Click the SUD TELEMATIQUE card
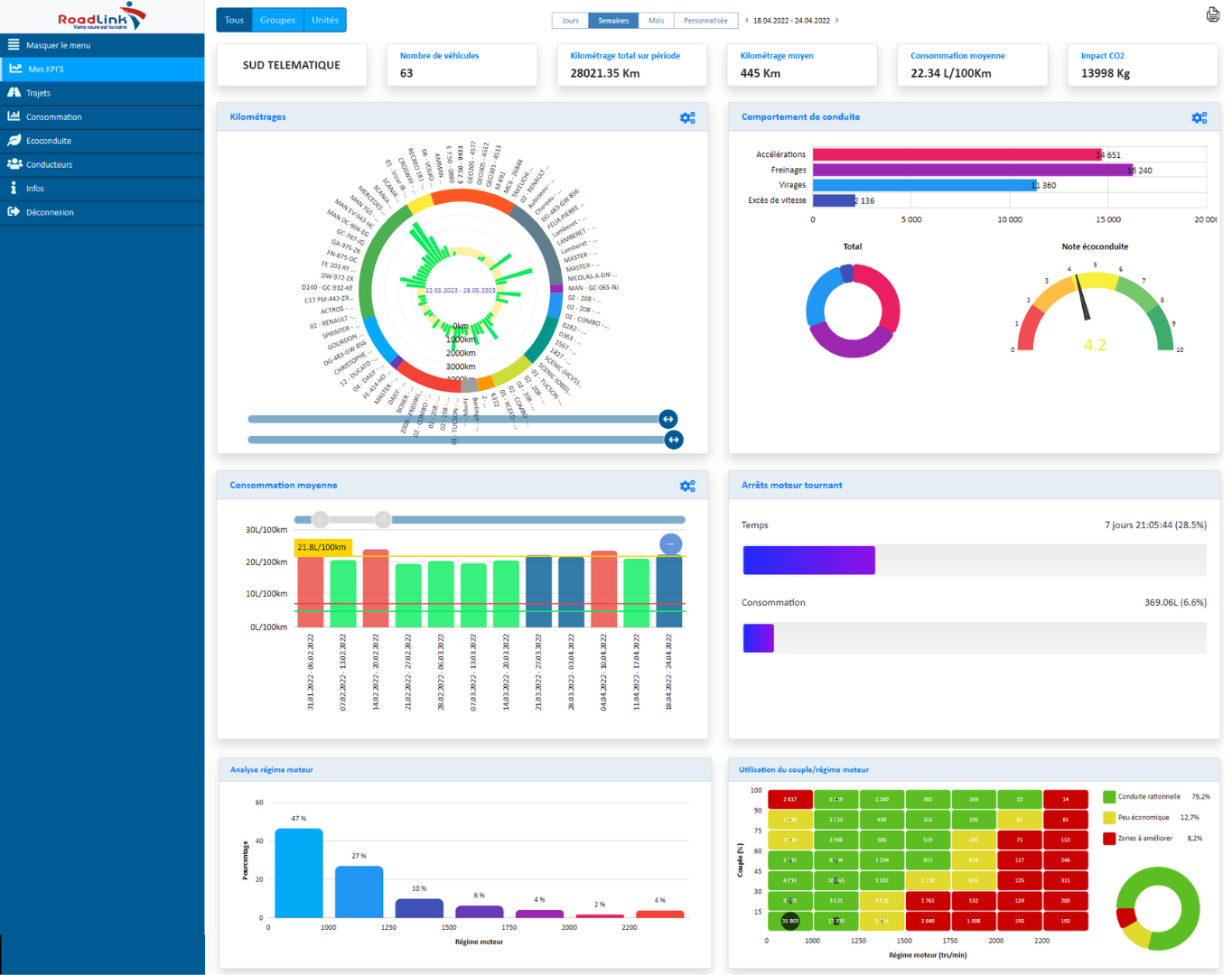The image size is (1232, 975). tap(292, 65)
